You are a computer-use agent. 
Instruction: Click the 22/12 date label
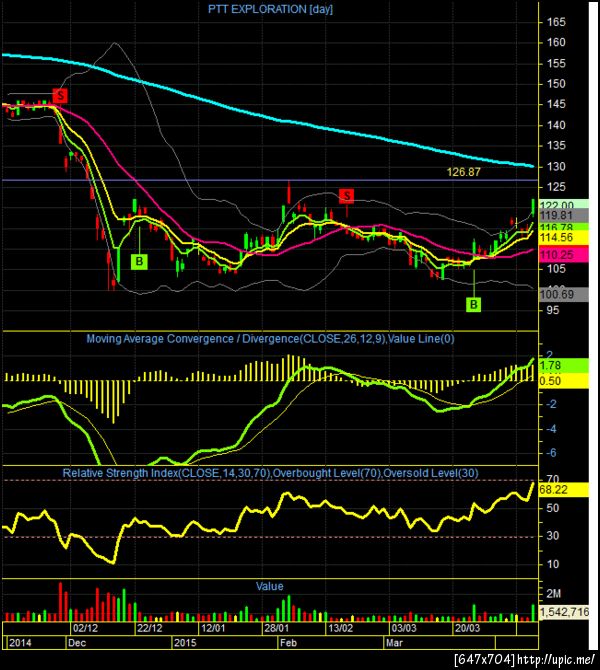click(x=150, y=628)
